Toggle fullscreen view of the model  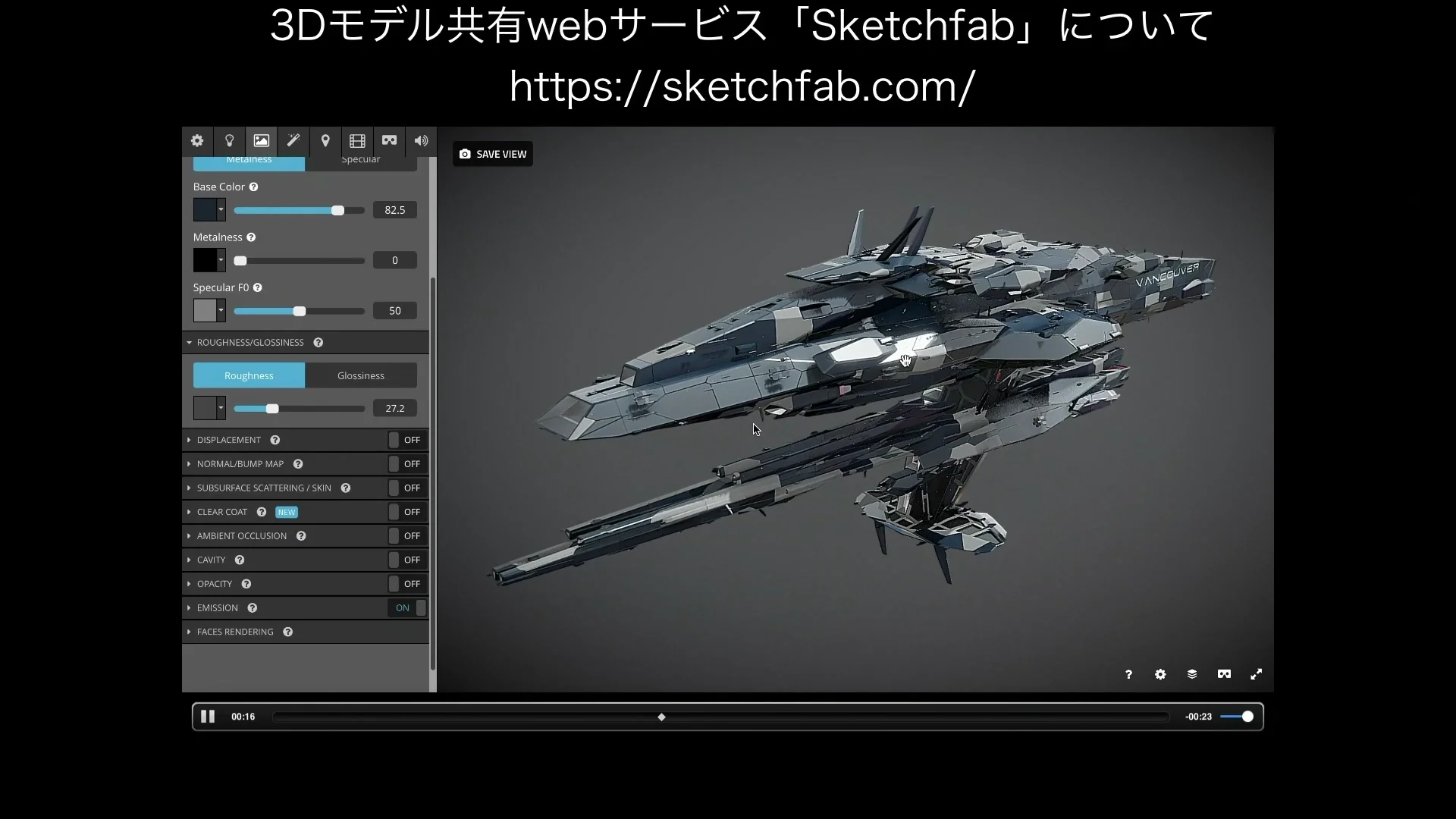[x=1256, y=674]
